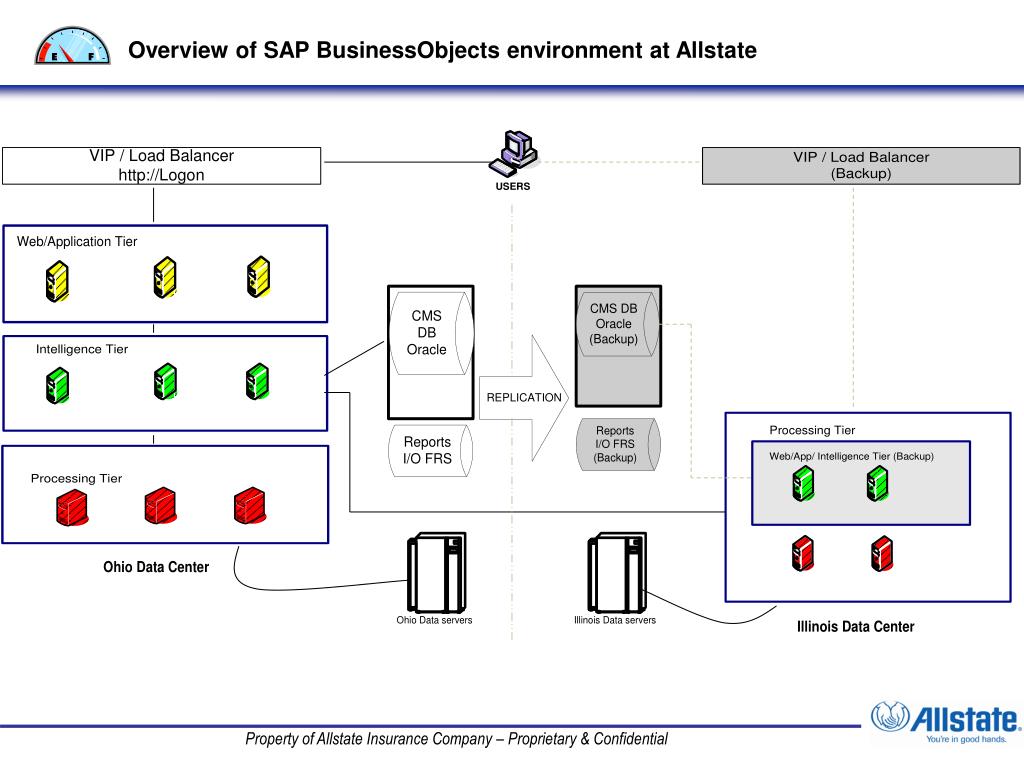Click the first yellow Web/Application Tier server

57,281
